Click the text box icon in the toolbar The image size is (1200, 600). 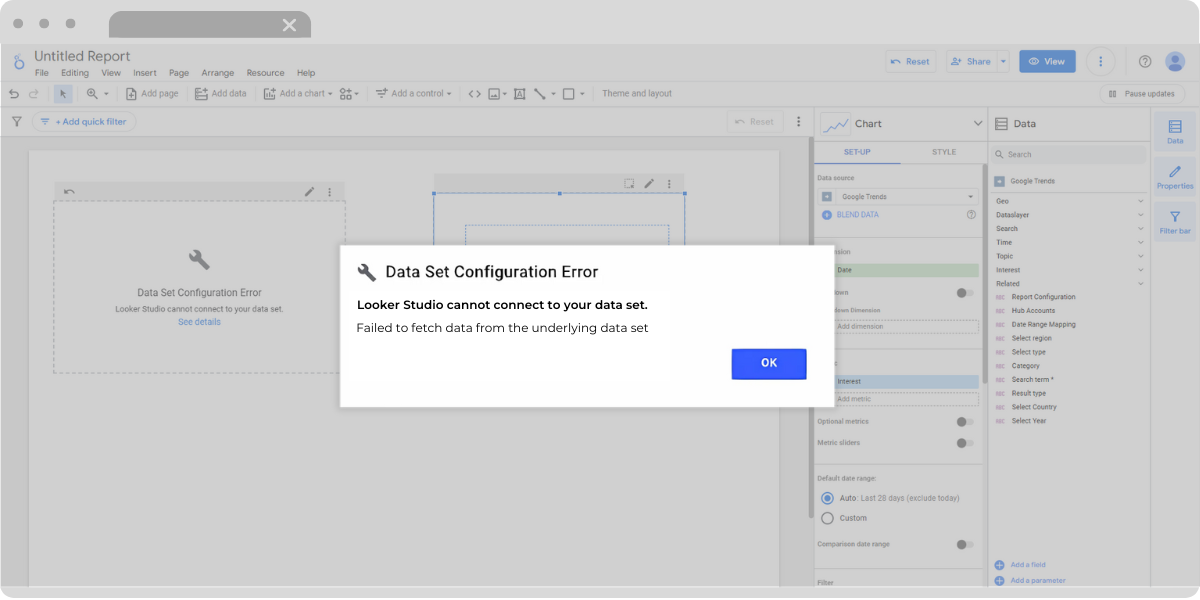520,93
